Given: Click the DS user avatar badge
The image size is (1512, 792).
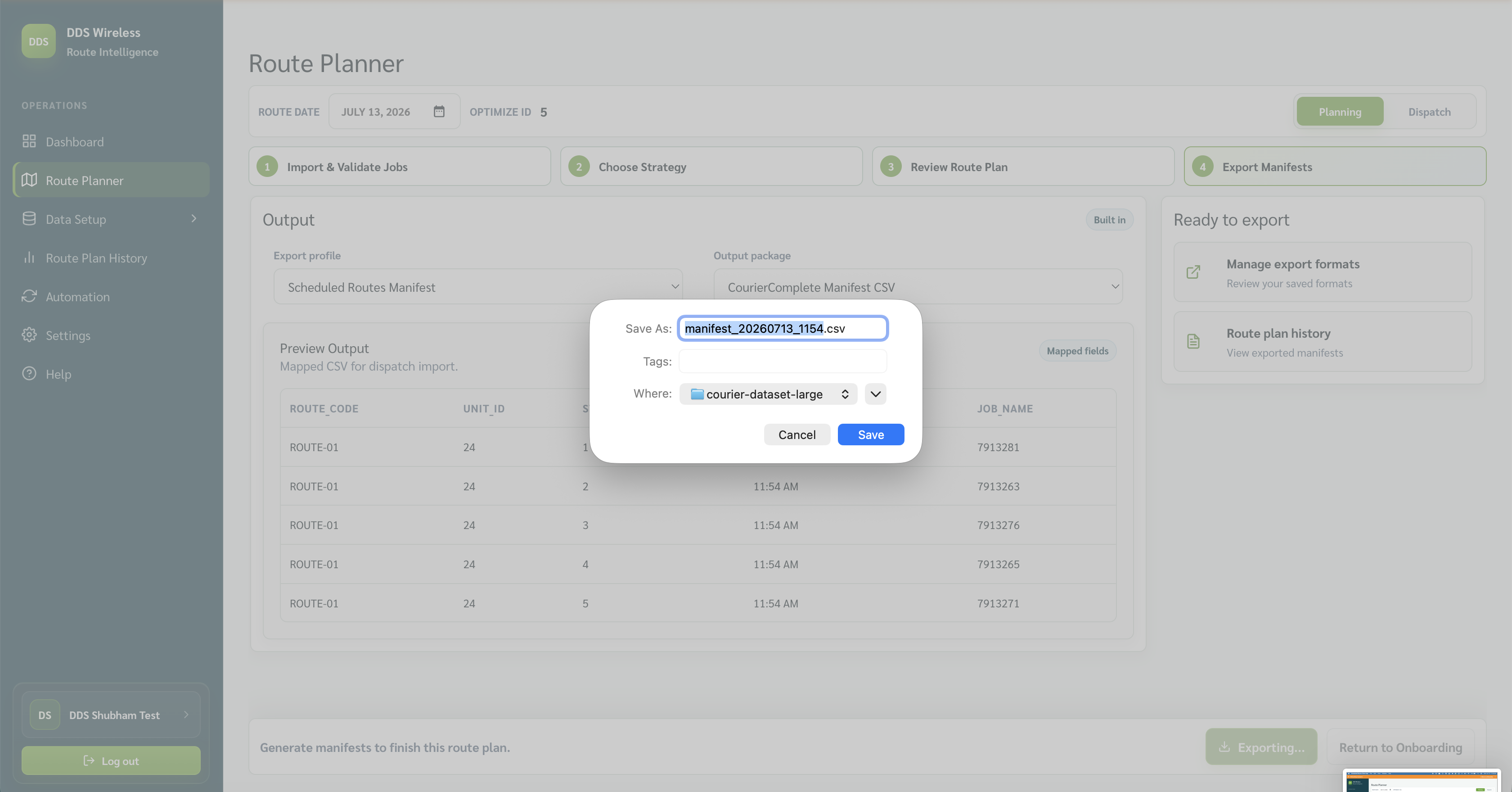Looking at the screenshot, I should pyautogui.click(x=45, y=715).
